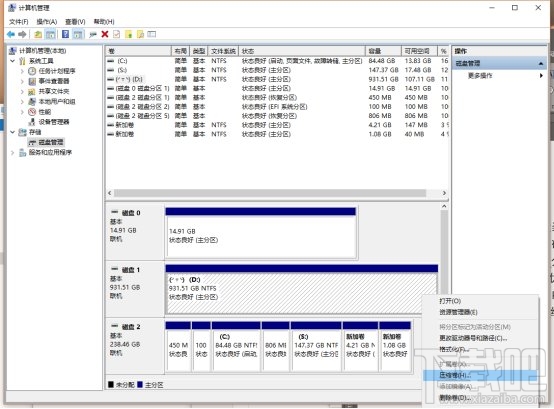Select 本地用户和组 in the tree
Screen dimensions: 554x409
tap(57, 102)
